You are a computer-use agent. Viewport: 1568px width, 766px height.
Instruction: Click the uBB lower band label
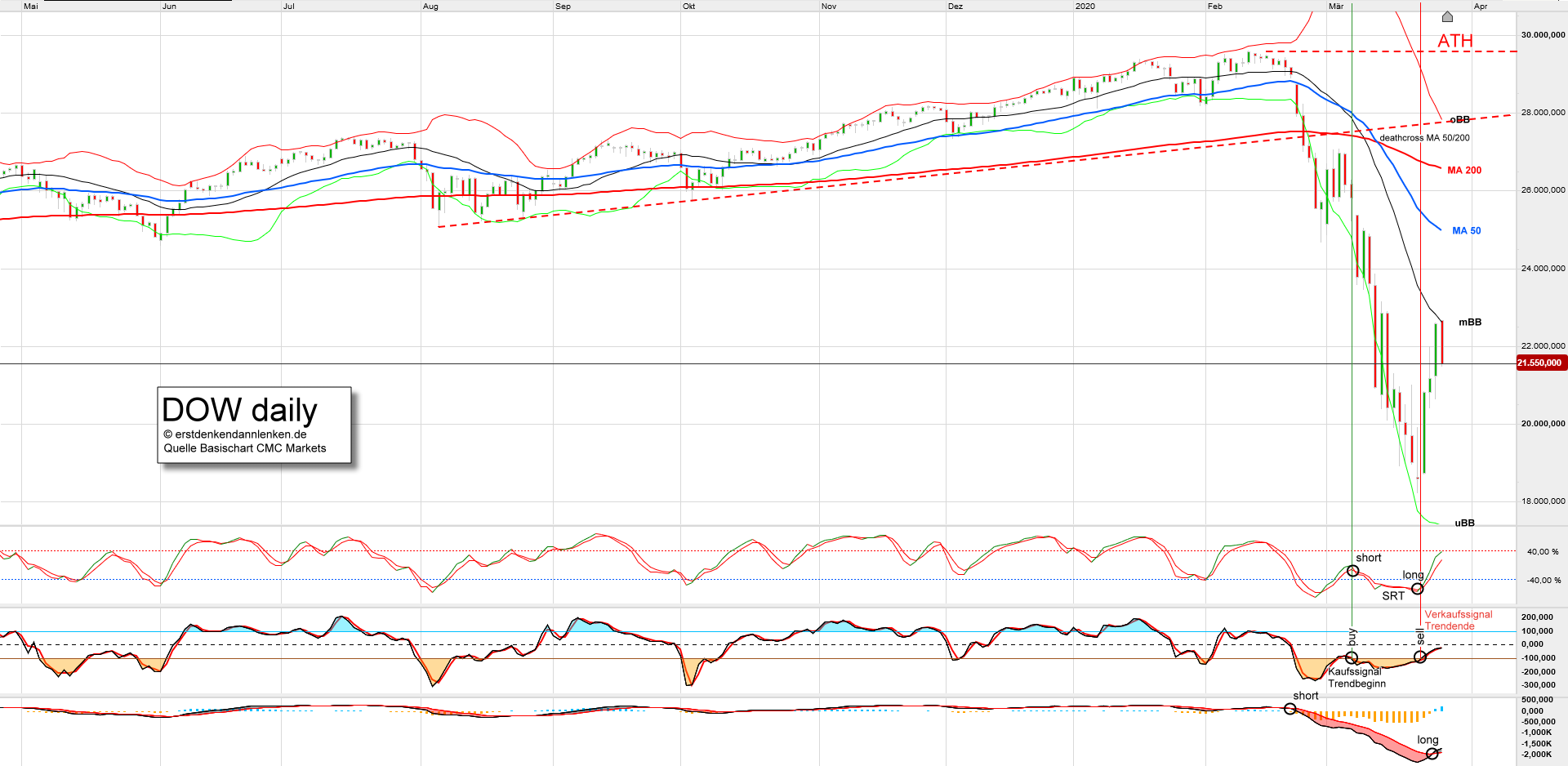(x=1464, y=523)
